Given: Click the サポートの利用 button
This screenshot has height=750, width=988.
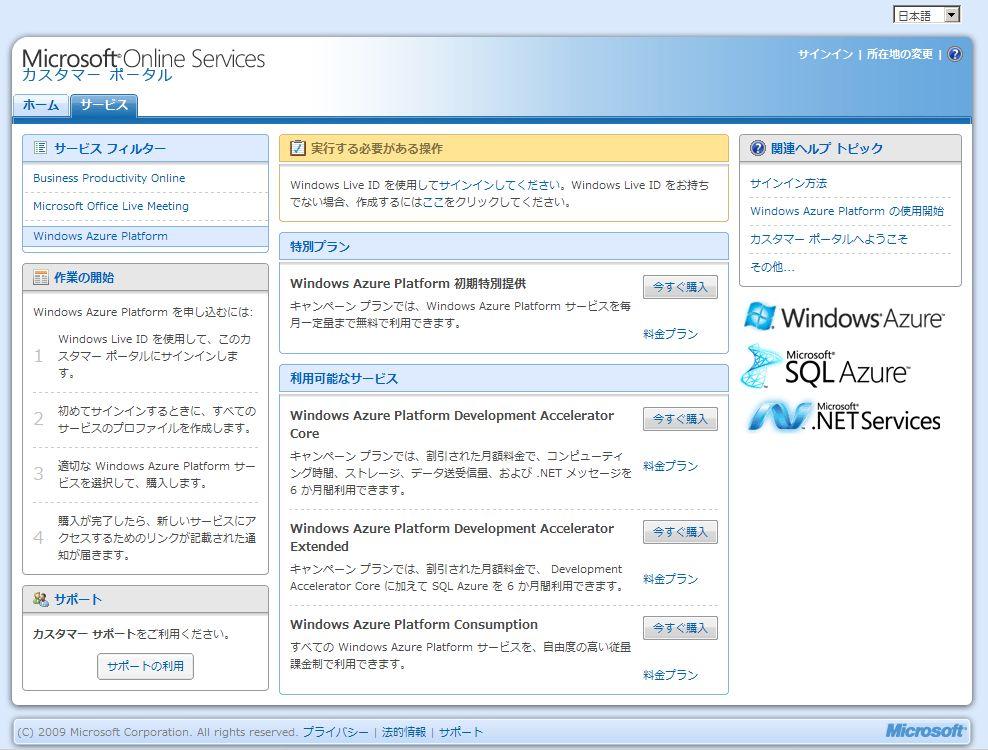Looking at the screenshot, I should (x=146, y=666).
